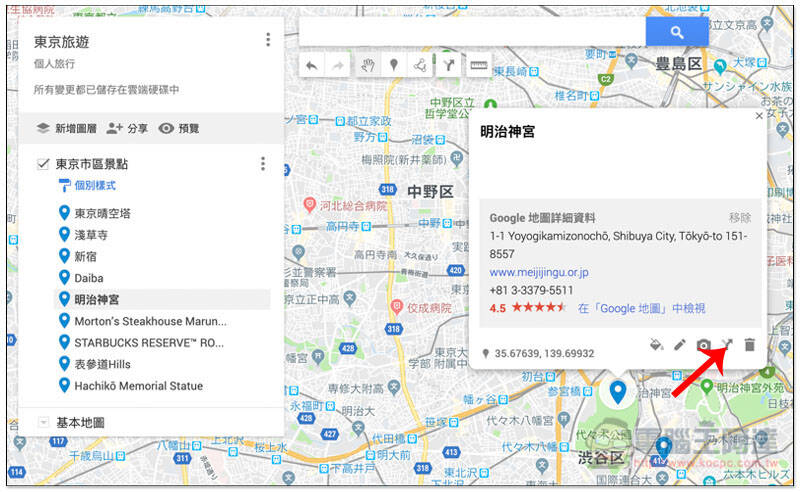Screen dimensions: 800x492
Task: Click the pencil edit icon
Action: (680, 345)
